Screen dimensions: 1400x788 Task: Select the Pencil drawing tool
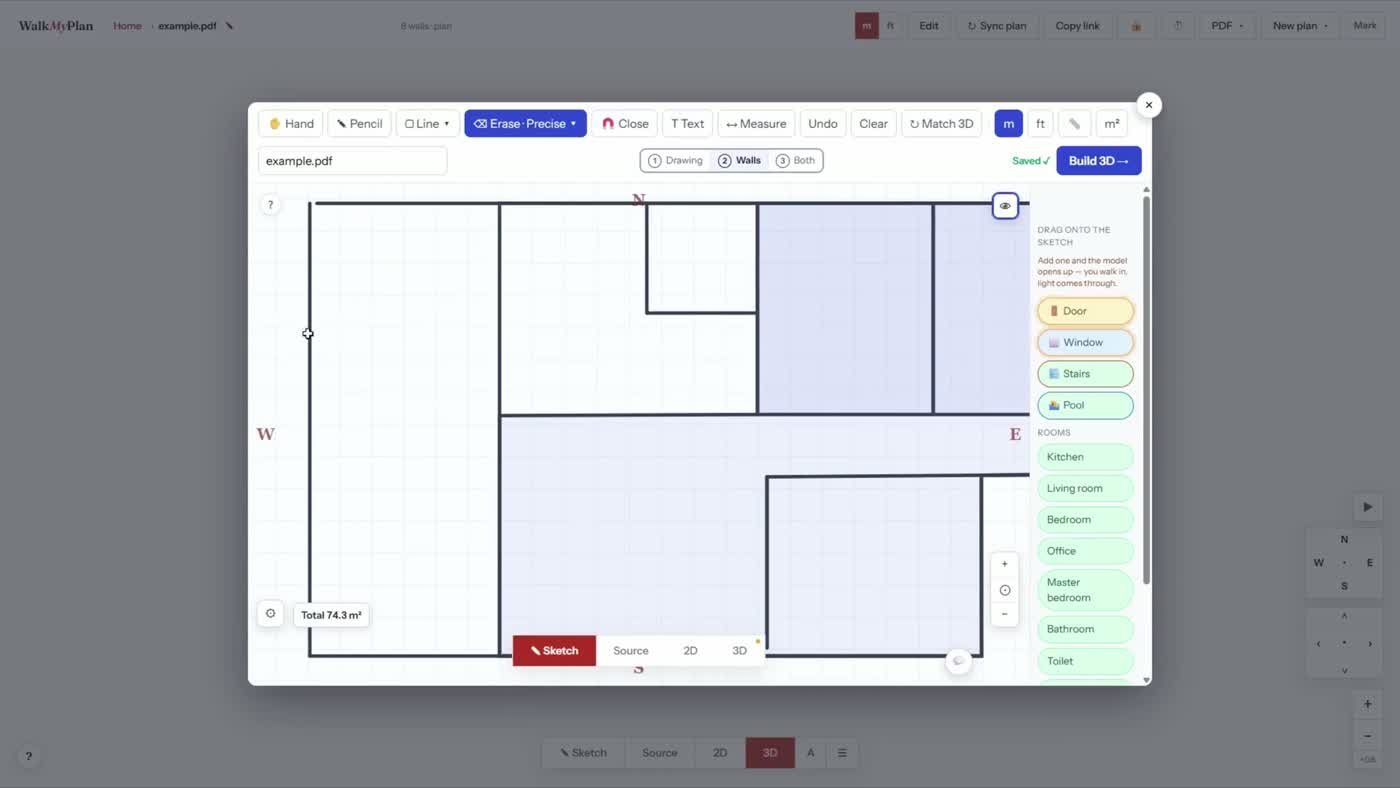coord(359,124)
